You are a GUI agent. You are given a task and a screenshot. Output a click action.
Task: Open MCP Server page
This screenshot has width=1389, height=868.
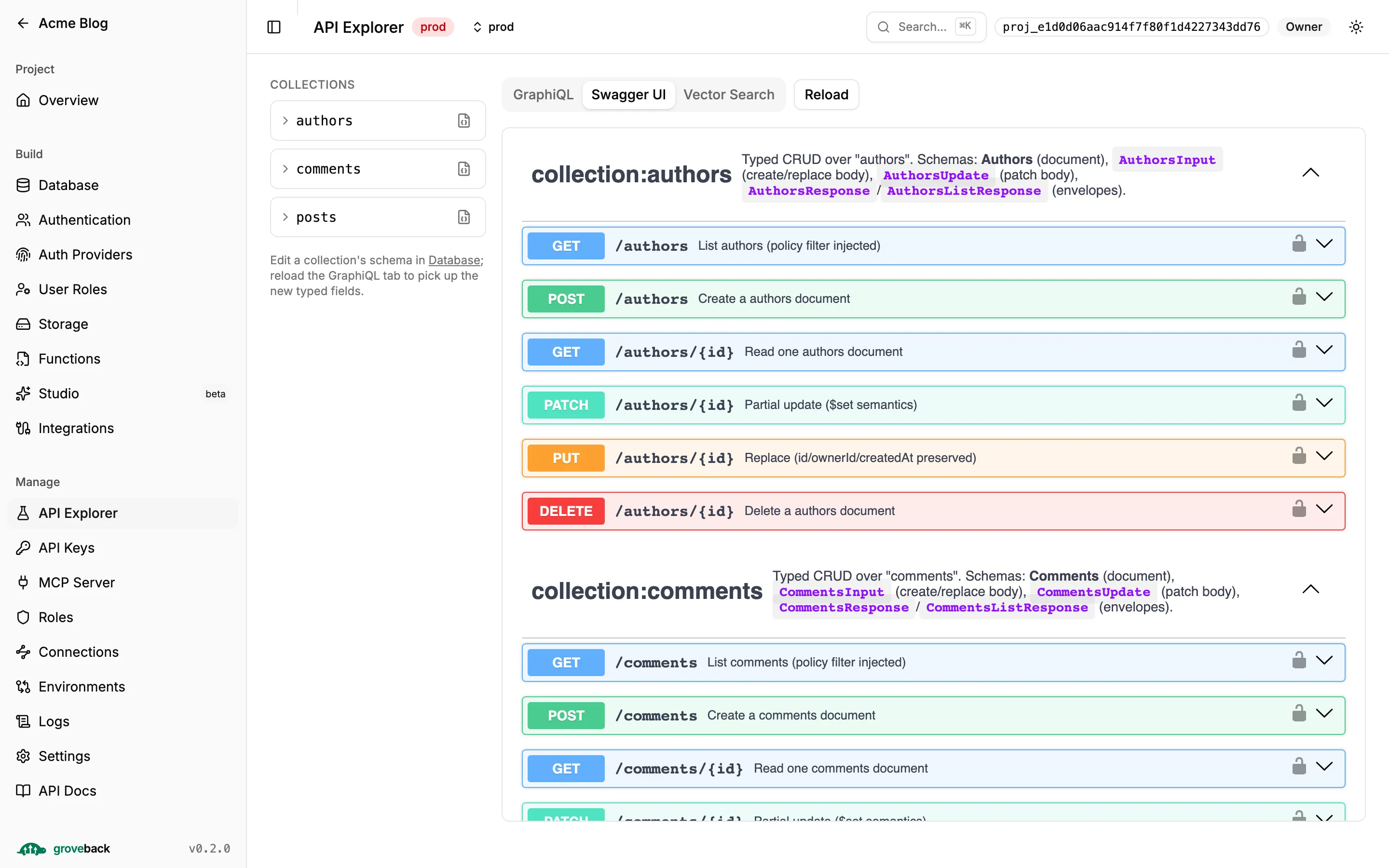(x=123, y=583)
